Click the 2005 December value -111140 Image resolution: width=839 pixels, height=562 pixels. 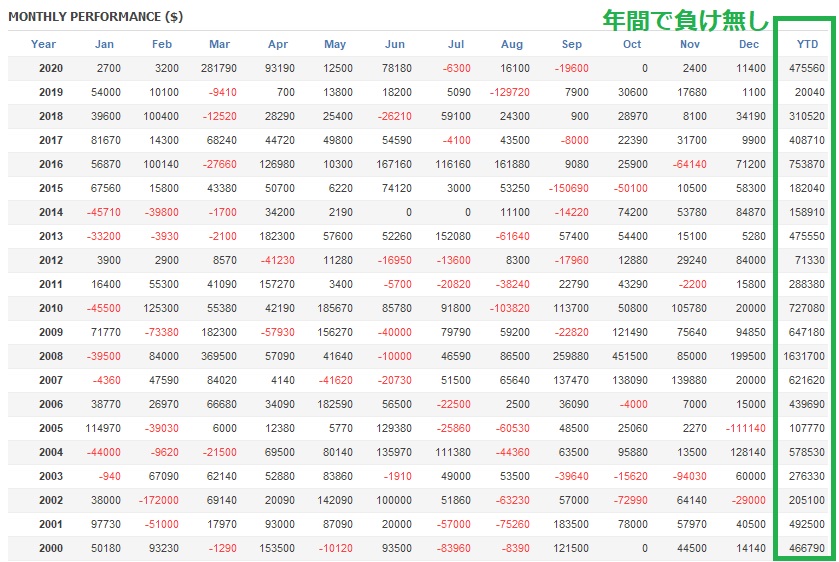click(745, 428)
